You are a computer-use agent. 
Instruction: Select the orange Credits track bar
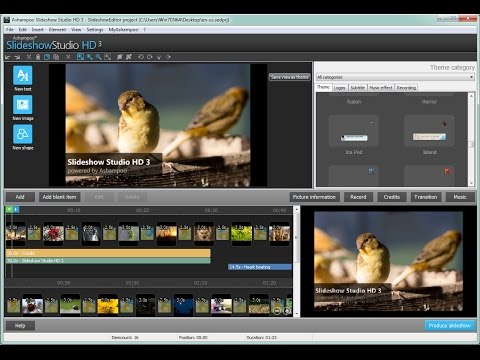click(x=108, y=253)
